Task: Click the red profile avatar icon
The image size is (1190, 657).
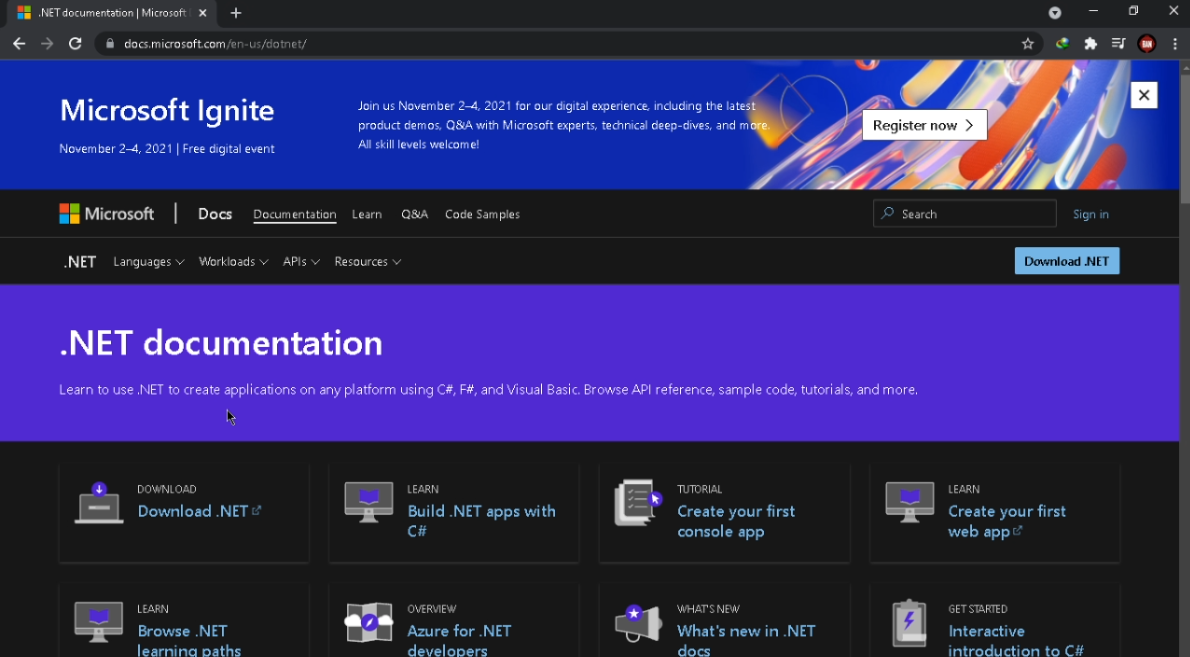Action: (1147, 44)
